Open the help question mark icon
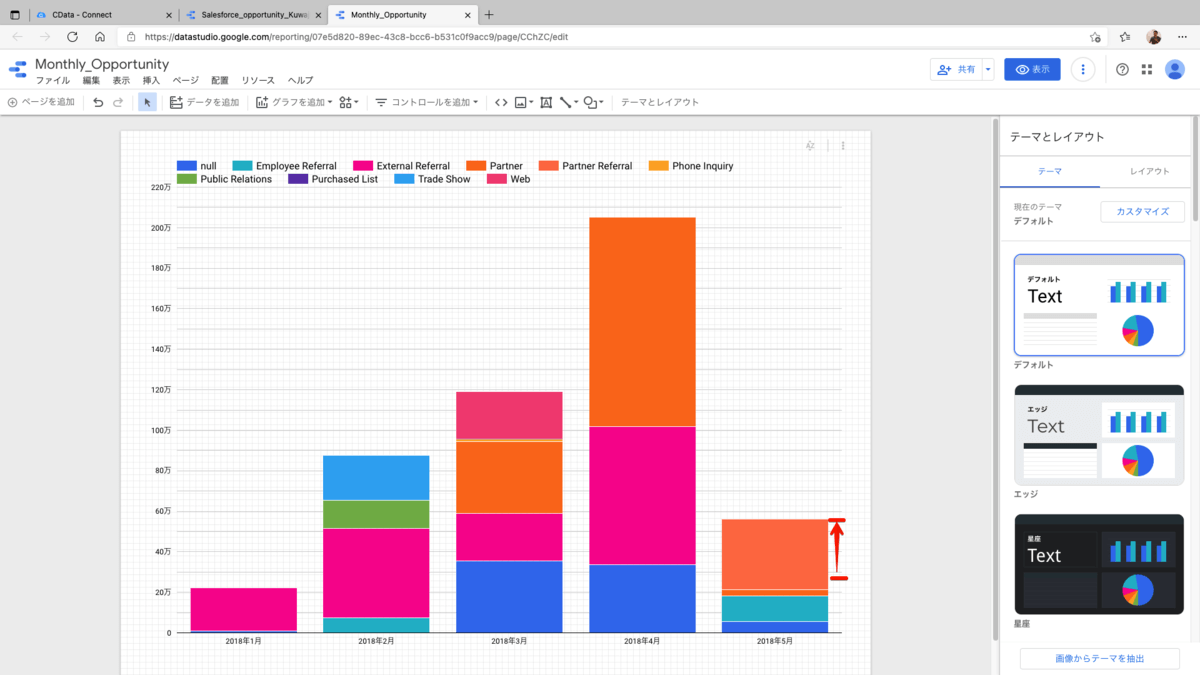 coord(1122,69)
